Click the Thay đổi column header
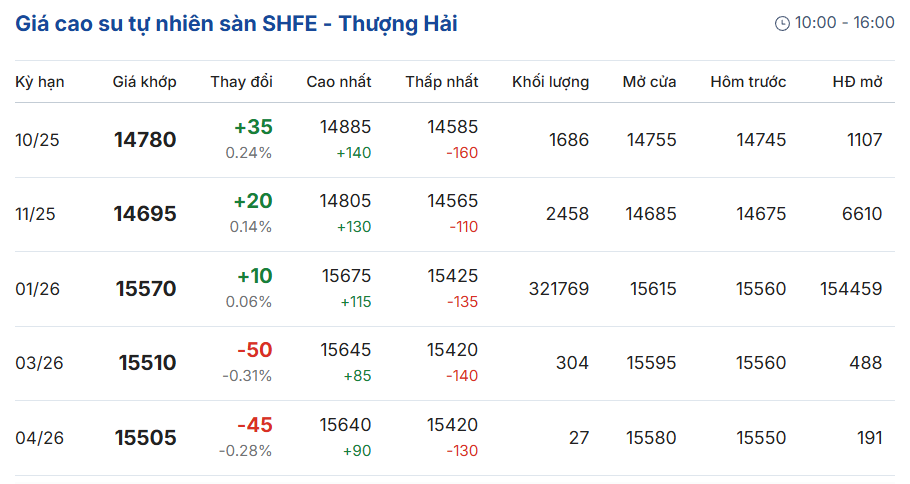 (241, 82)
